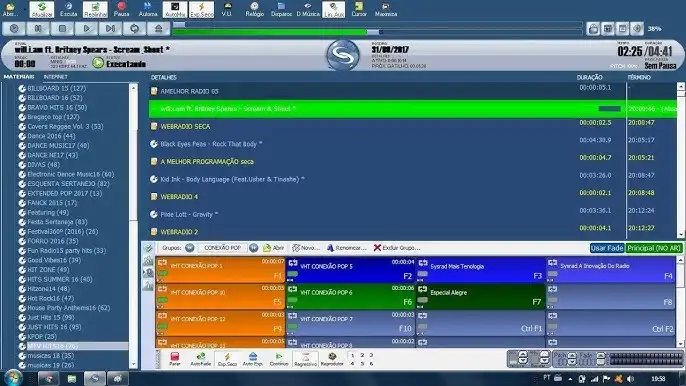Click the green playback progress bar
Image resolution: width=686 pixels, height=386 pixels.
coord(270,32)
